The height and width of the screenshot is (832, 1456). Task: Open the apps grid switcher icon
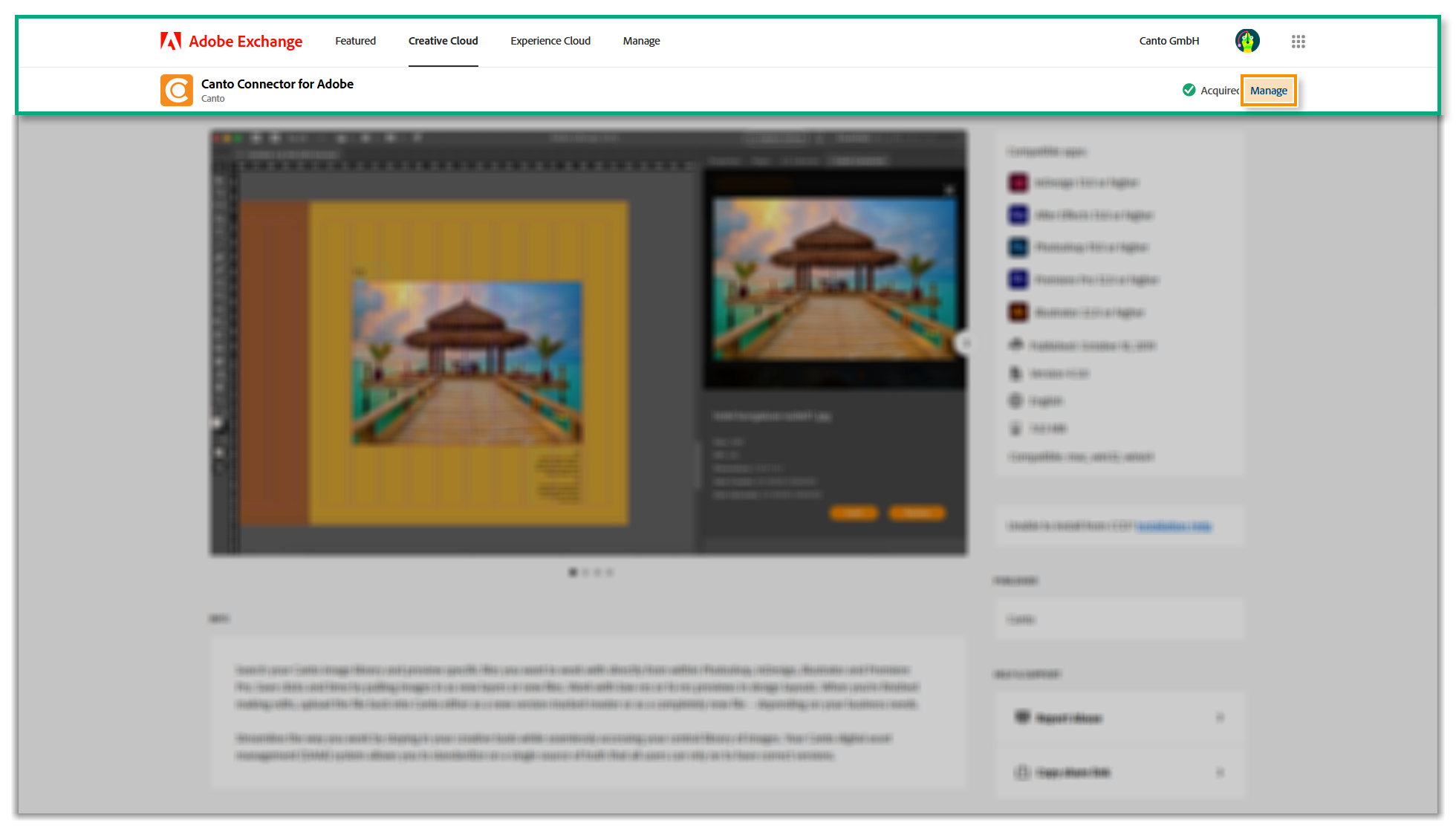(1298, 42)
